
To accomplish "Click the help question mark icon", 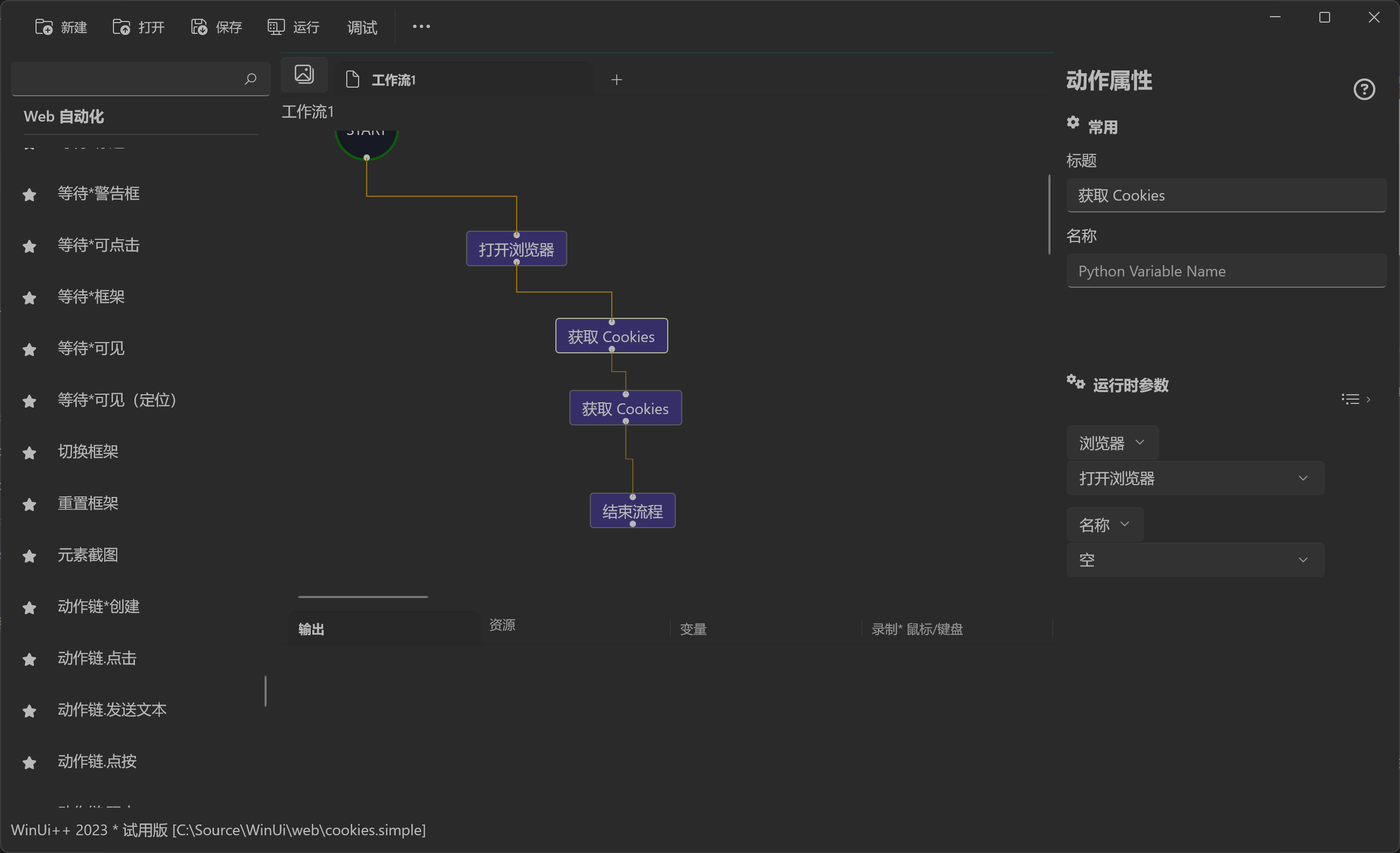I will click(1363, 89).
